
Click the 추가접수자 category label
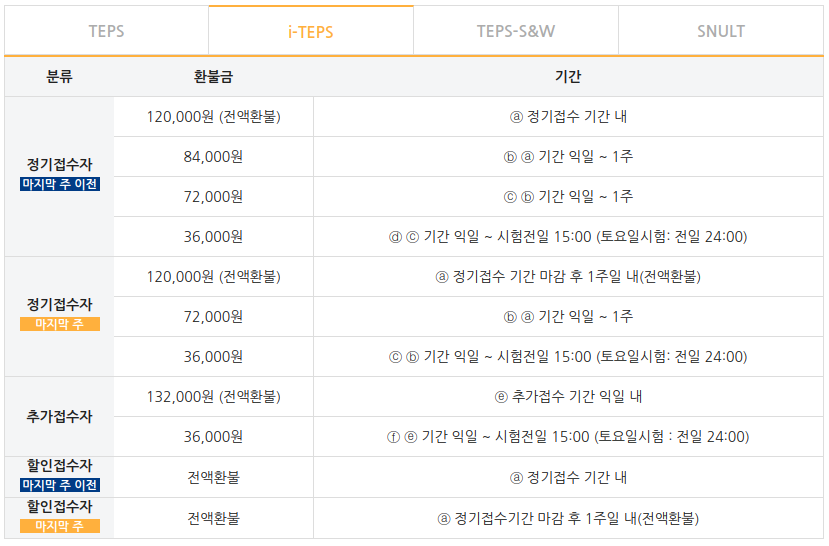tap(59, 417)
